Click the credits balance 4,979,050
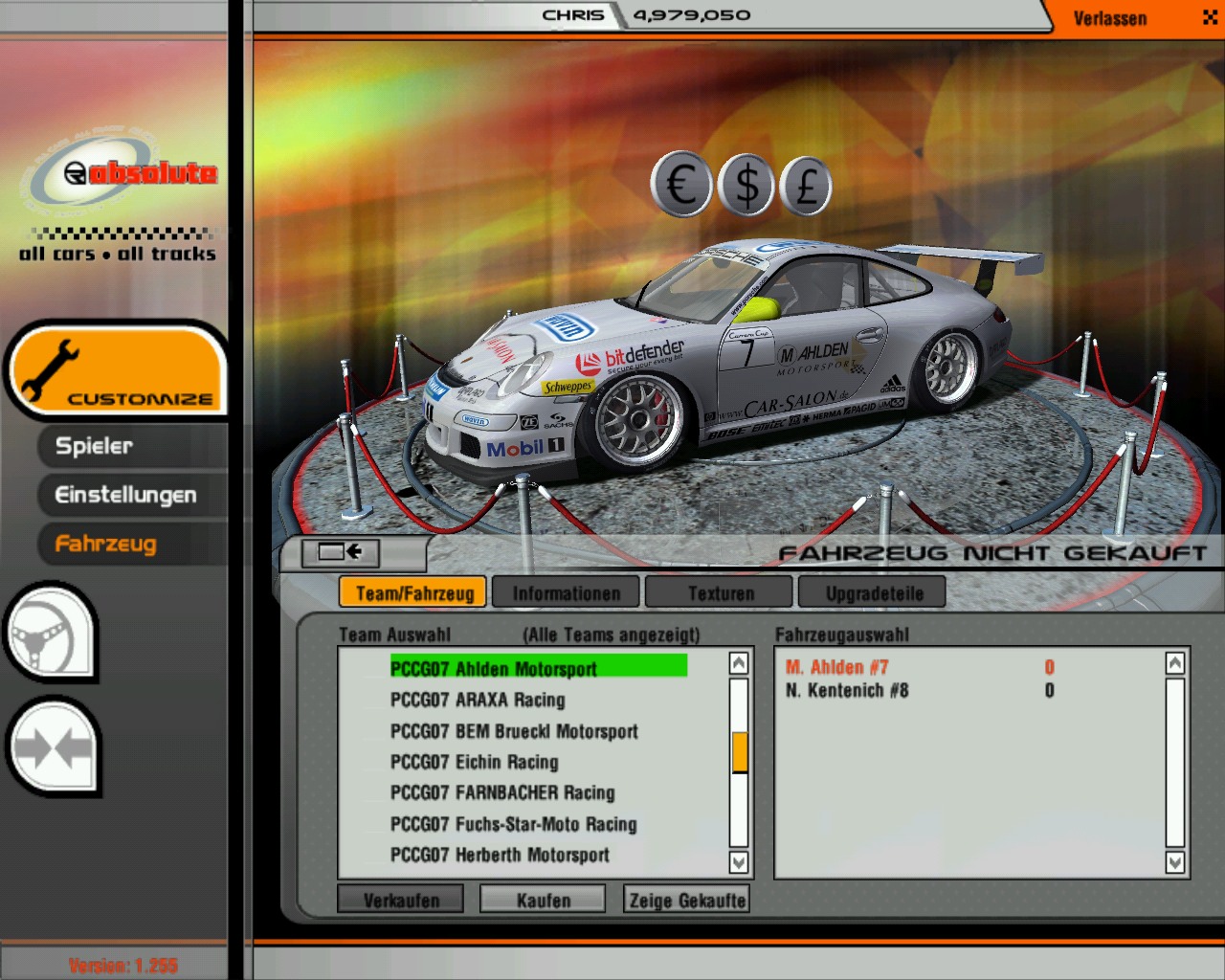 tap(692, 15)
